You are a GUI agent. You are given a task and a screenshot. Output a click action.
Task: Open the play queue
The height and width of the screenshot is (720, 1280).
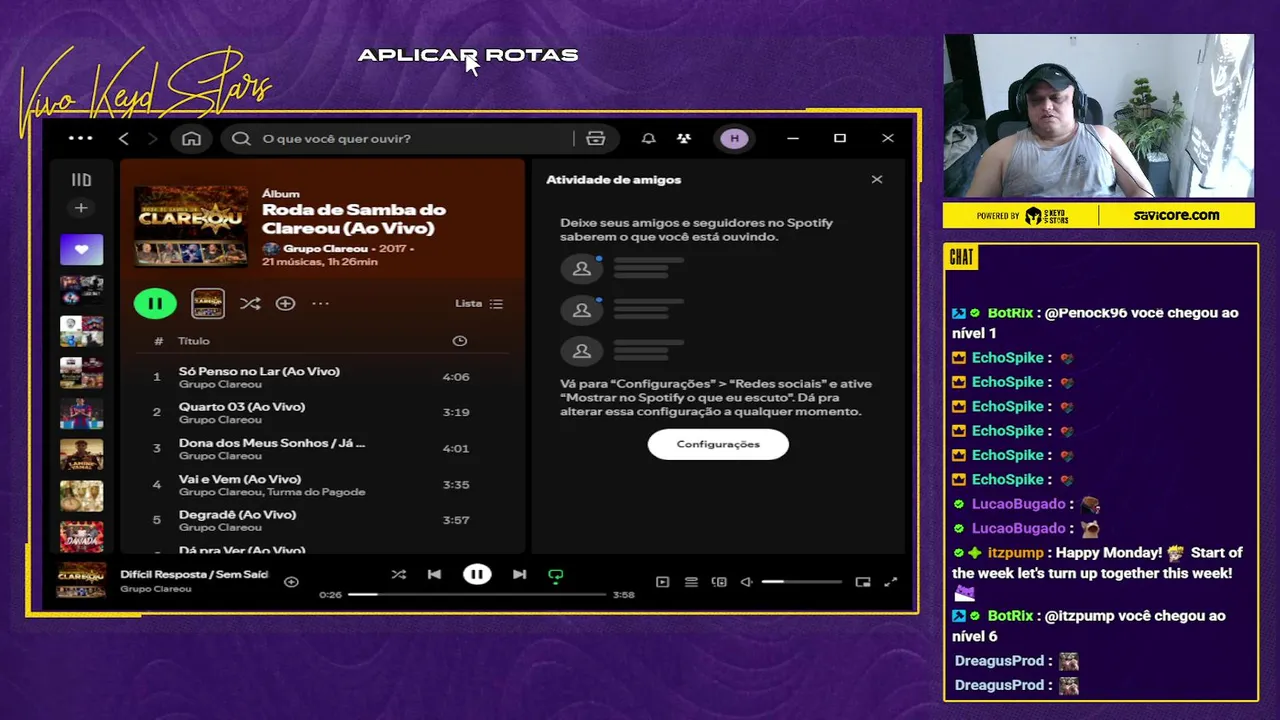tap(691, 582)
